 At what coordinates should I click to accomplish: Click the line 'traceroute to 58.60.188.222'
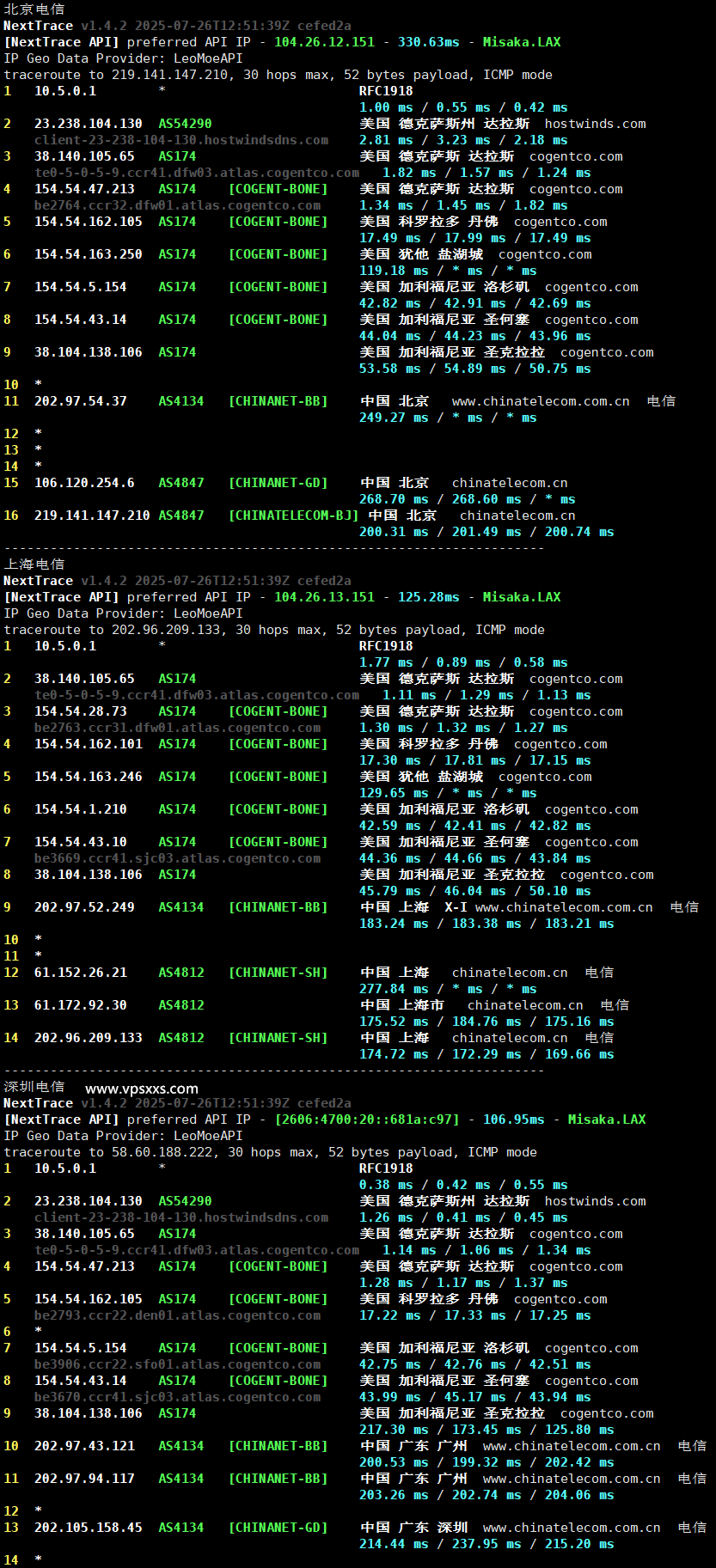[x=271, y=1152]
